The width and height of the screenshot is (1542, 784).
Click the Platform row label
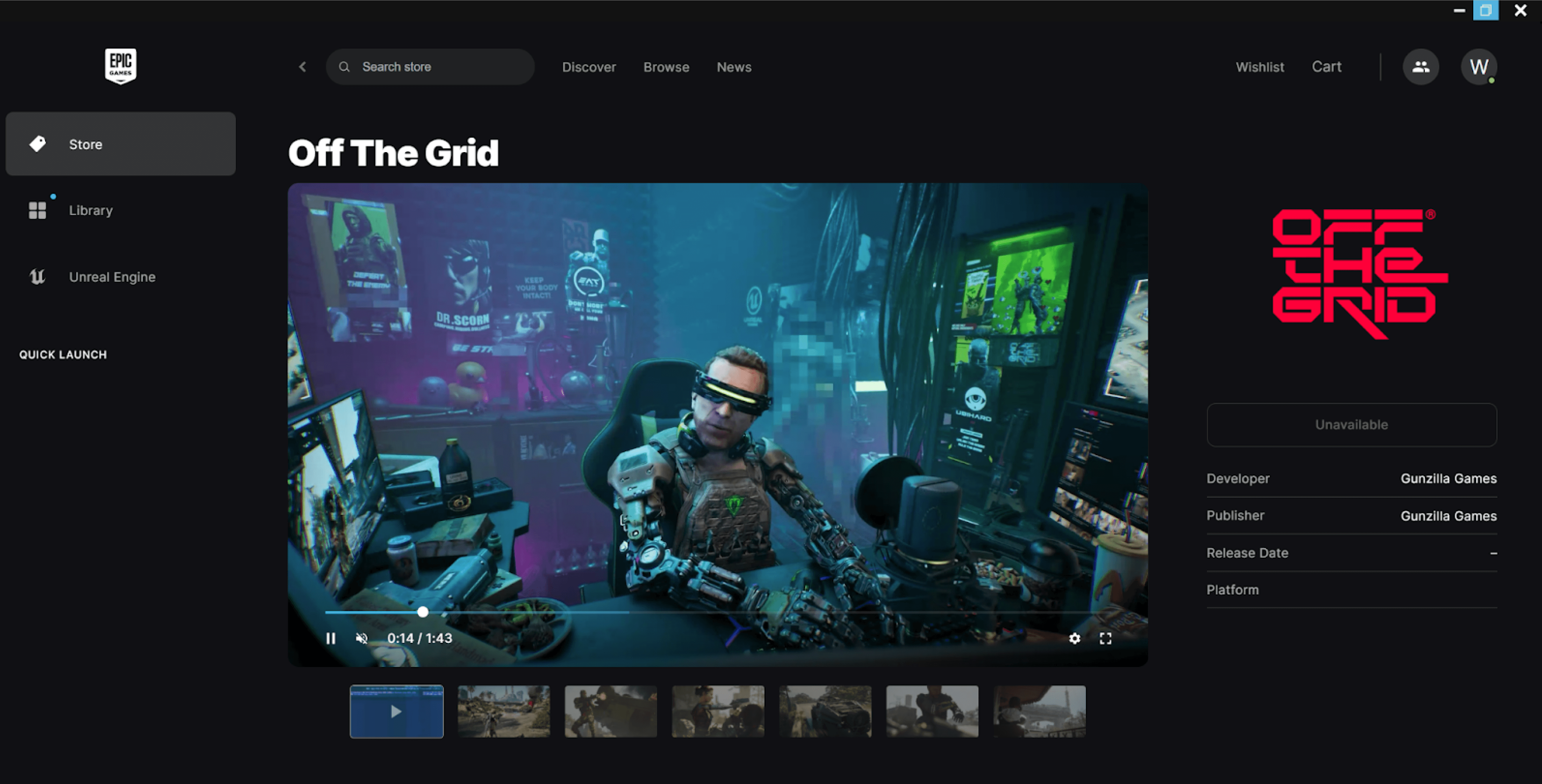1233,590
